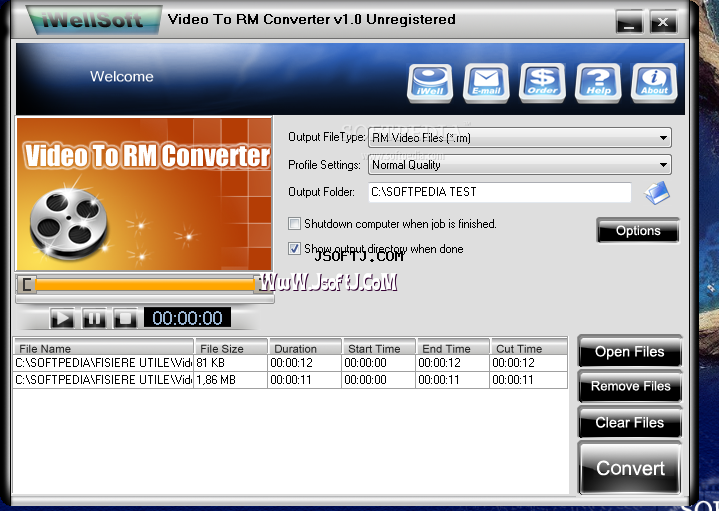Screen dimensions: 719x511
Task: Click the File Name column header
Action: pyautogui.click(x=104, y=348)
